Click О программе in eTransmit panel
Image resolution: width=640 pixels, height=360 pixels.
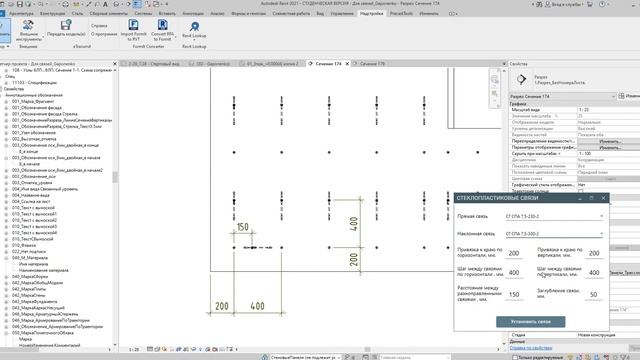[x=104, y=34]
